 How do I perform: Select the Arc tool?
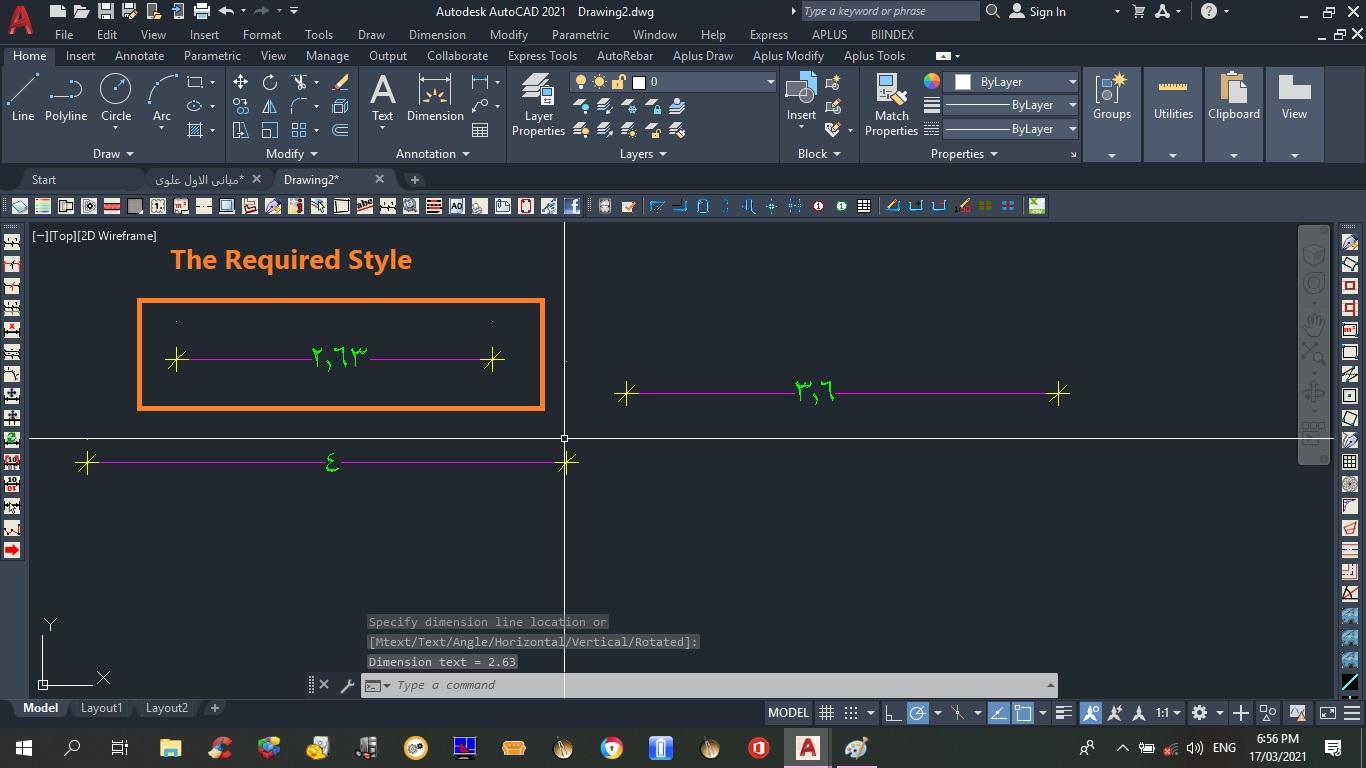pos(162,98)
